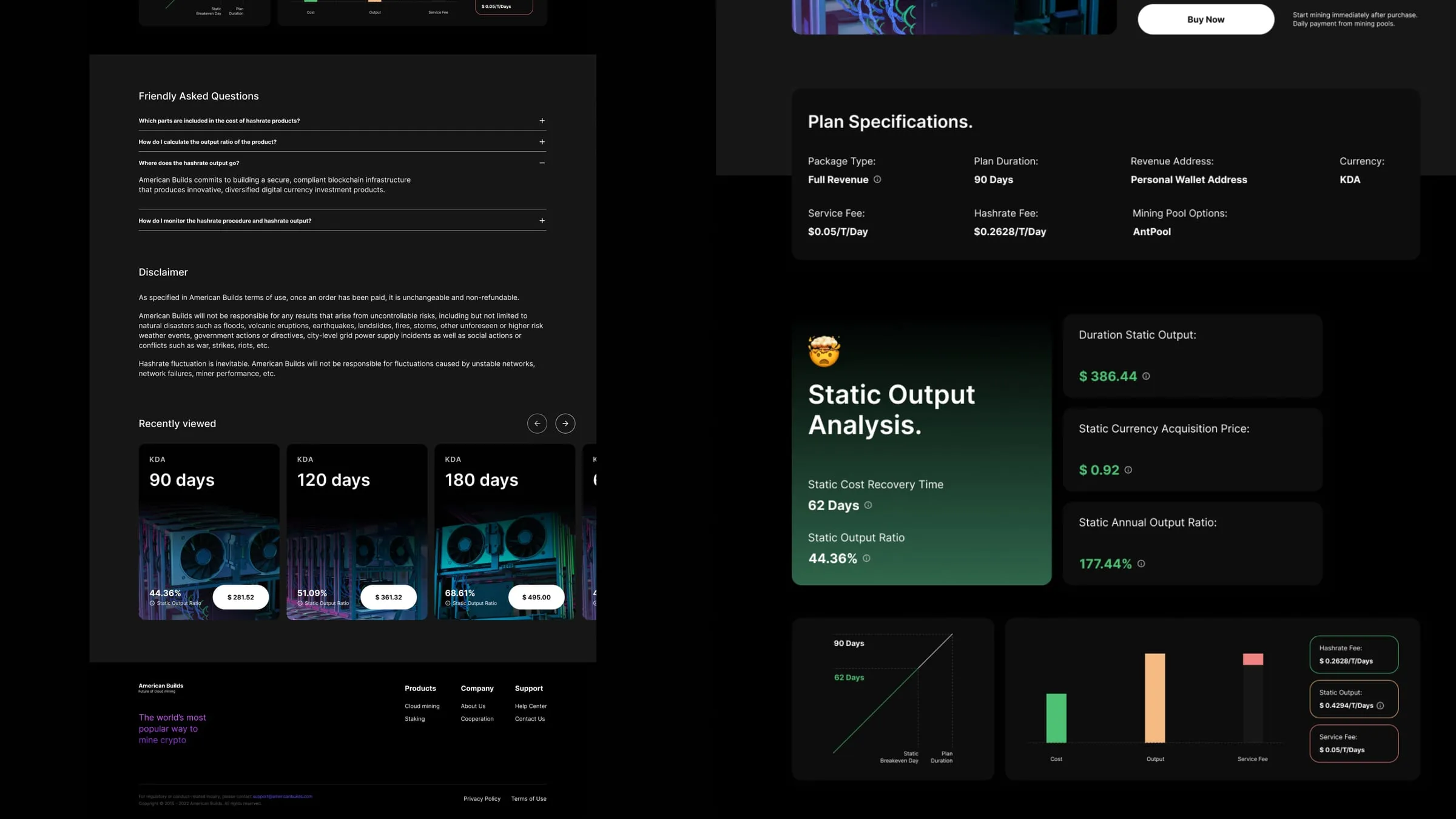1456x819 pixels.
Task: Click info icon beside 177.44%
Action: 1141,564
